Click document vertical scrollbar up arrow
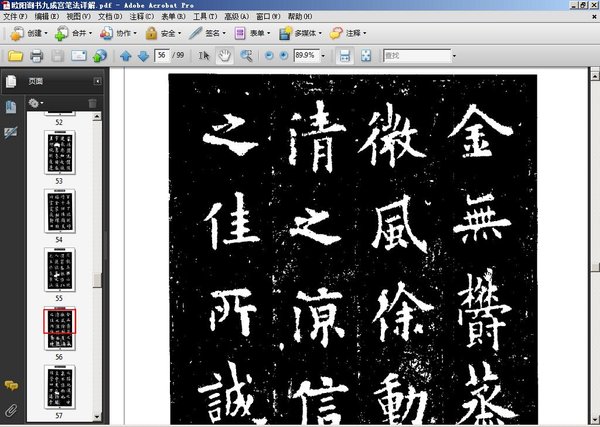Screen dimensions: 600x427 (595, 76)
